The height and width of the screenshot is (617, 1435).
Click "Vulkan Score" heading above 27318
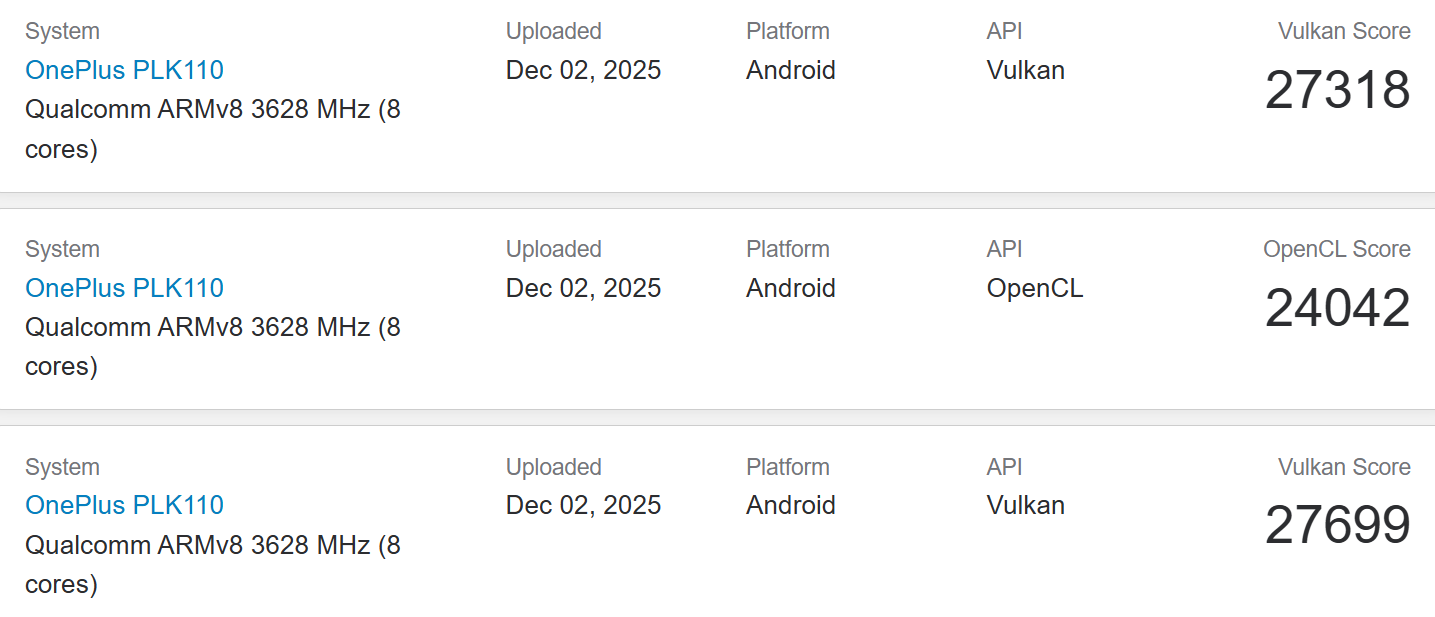coord(1343,31)
